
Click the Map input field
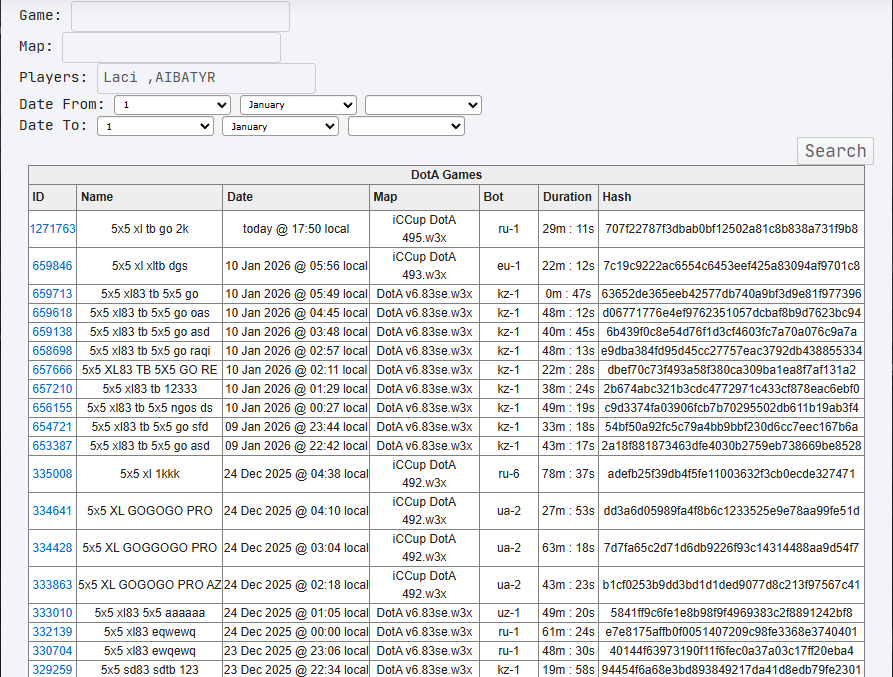coord(171,47)
